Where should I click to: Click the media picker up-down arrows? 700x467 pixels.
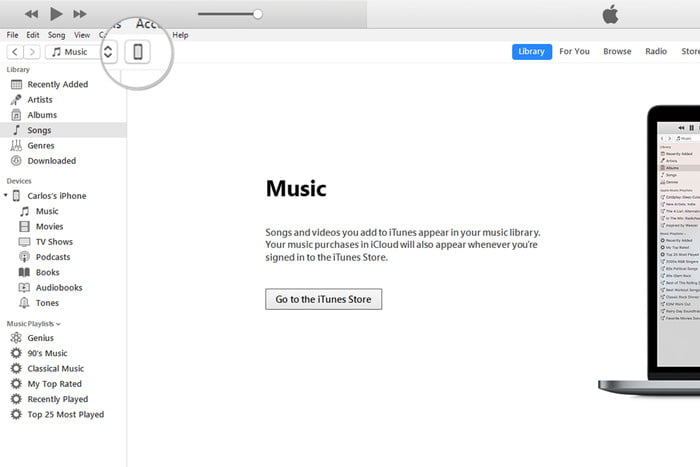(x=108, y=52)
